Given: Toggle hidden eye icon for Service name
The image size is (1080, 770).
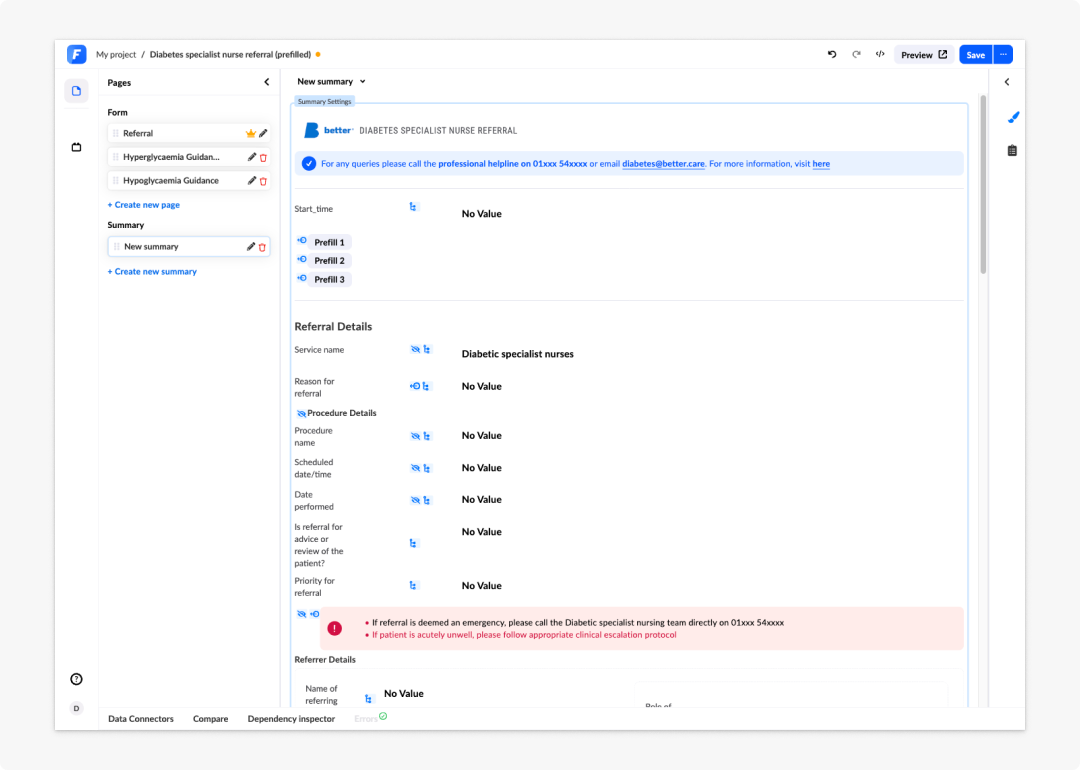Looking at the screenshot, I should coord(415,350).
